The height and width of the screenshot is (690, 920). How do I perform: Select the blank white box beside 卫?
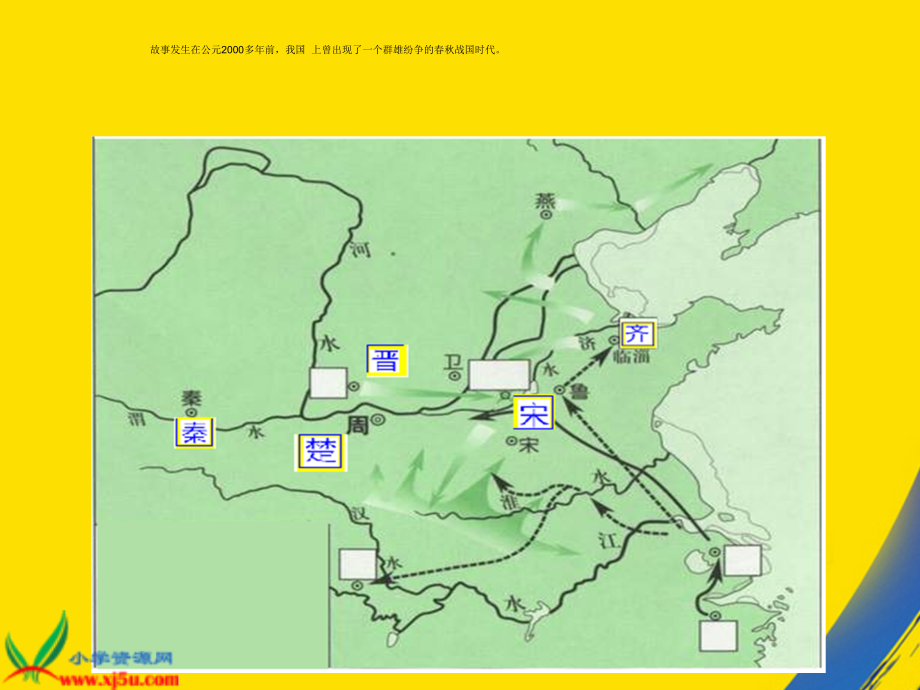[499, 375]
